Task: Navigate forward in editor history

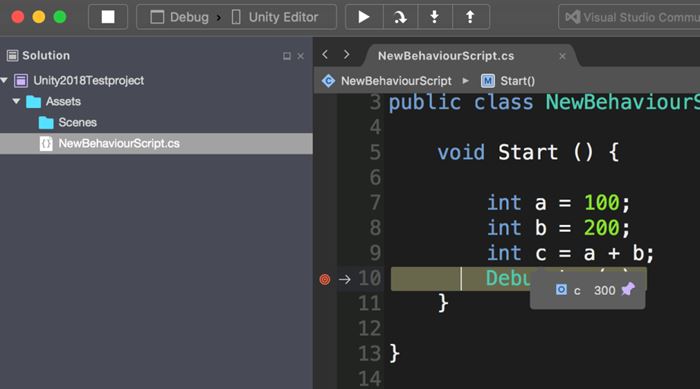Action: tap(346, 54)
